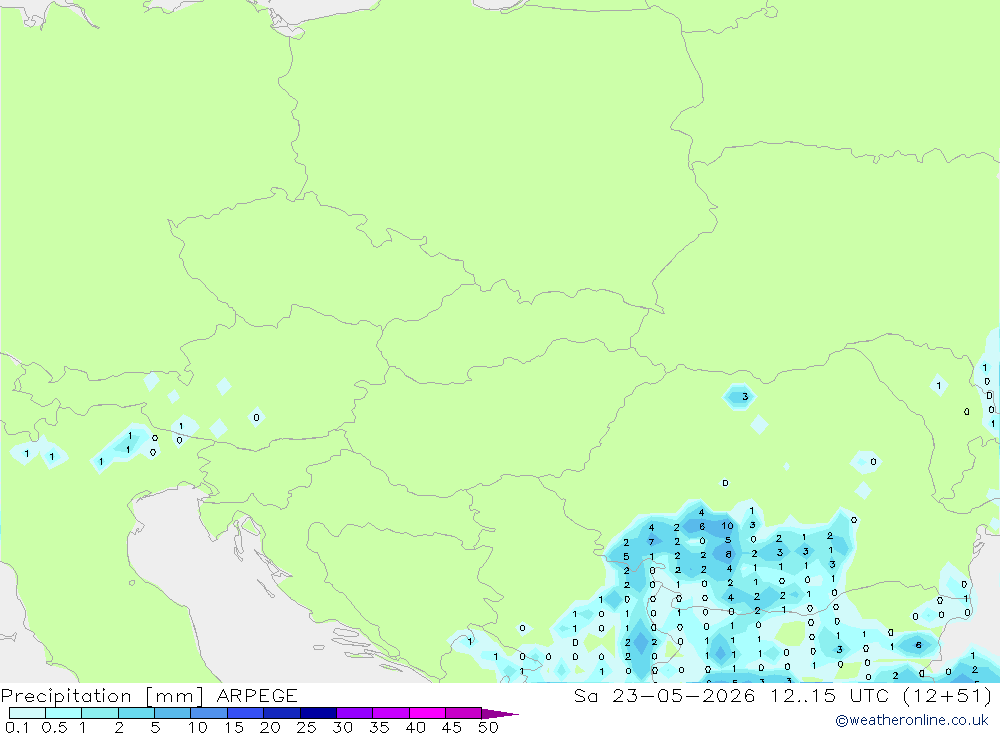Click the 'Precipitation [mm]' title text
The width and height of the screenshot is (1000, 733).
[103, 696]
